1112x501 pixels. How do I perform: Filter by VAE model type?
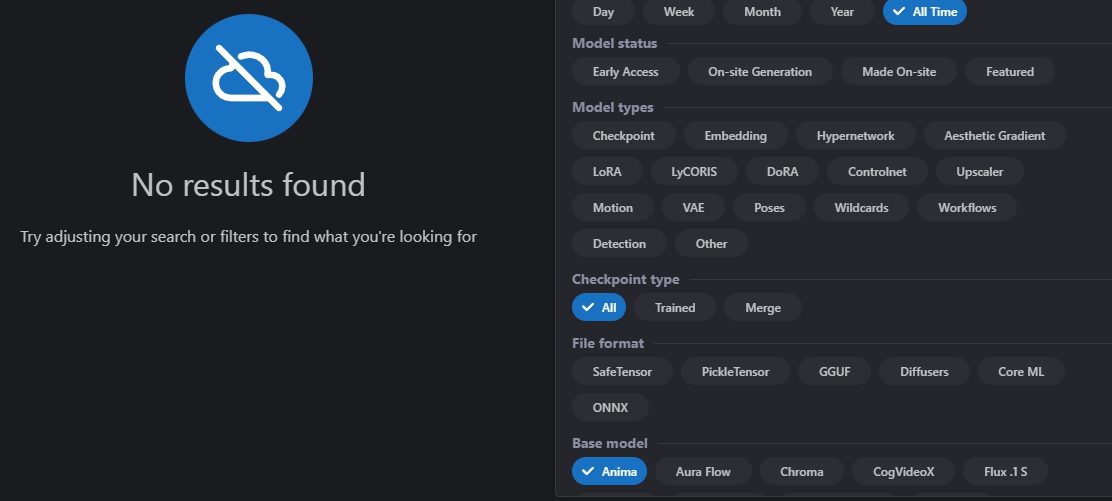[x=693, y=208]
